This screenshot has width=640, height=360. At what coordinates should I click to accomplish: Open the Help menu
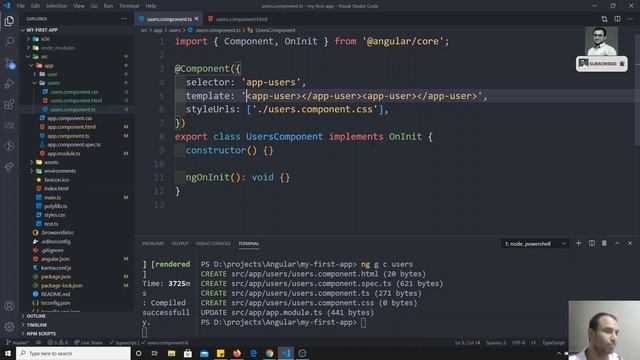coord(151,6)
